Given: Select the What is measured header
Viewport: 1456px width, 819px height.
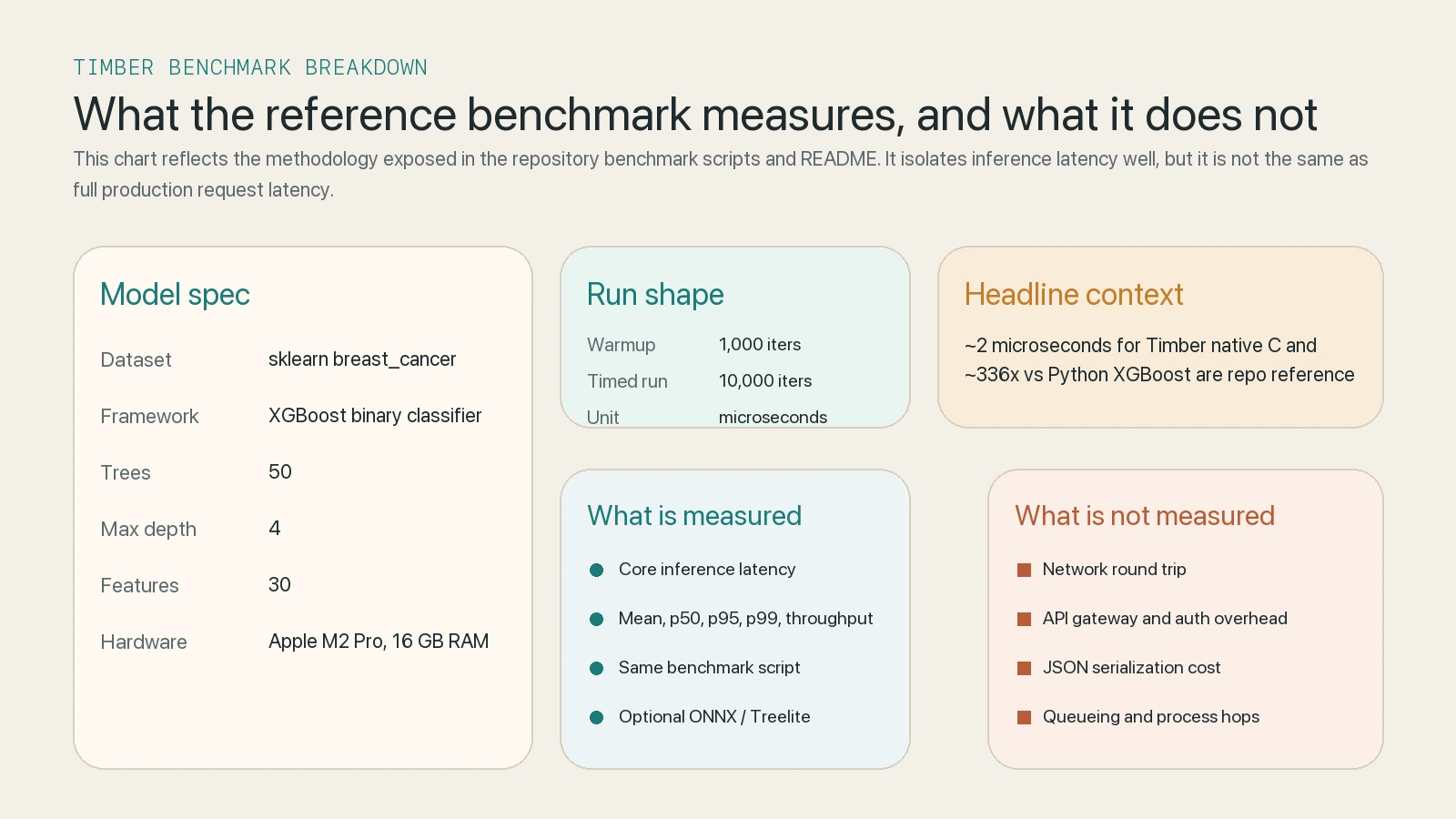Looking at the screenshot, I should (694, 516).
